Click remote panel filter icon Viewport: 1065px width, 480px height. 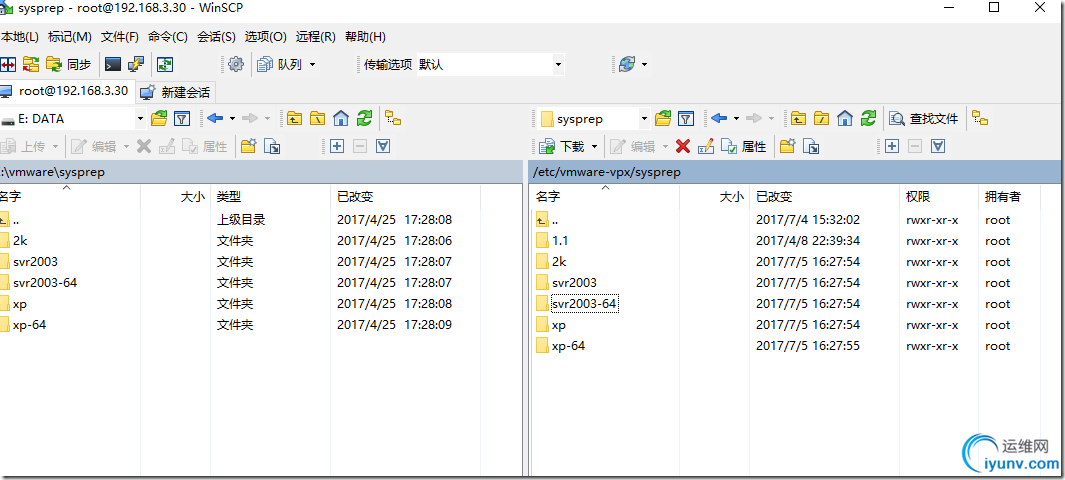coord(686,119)
